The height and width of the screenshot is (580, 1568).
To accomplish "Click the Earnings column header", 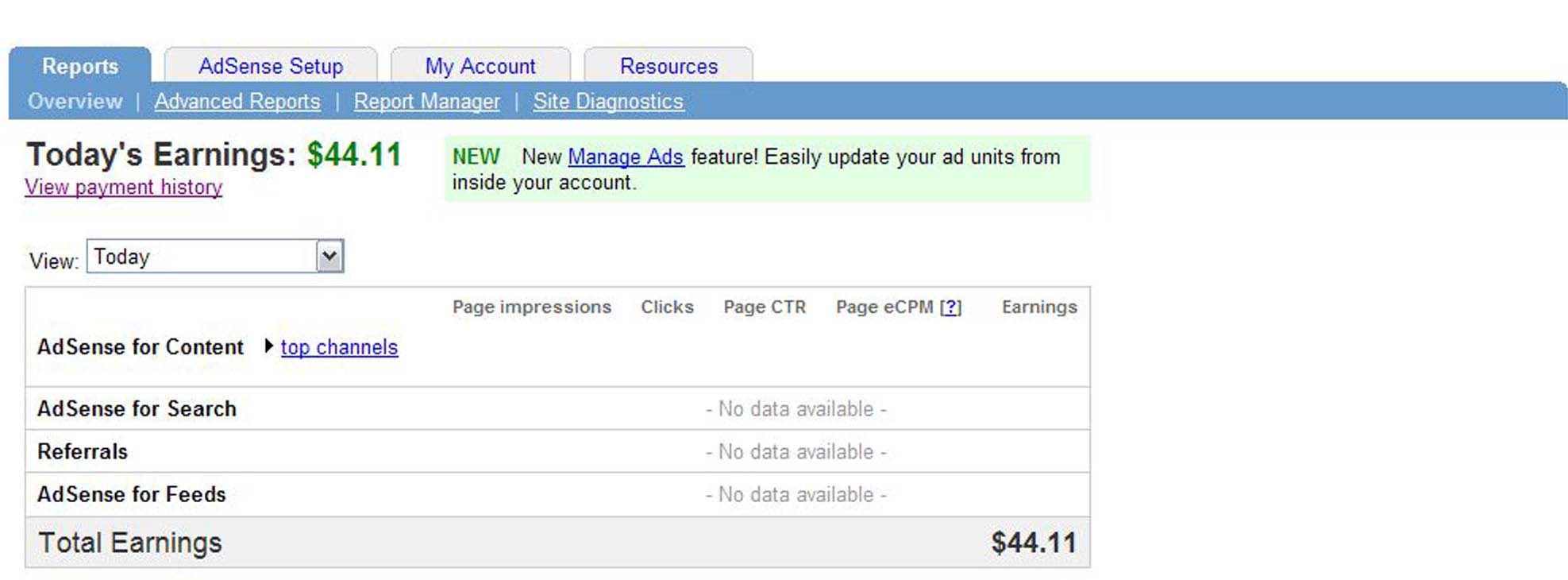I will (1039, 307).
